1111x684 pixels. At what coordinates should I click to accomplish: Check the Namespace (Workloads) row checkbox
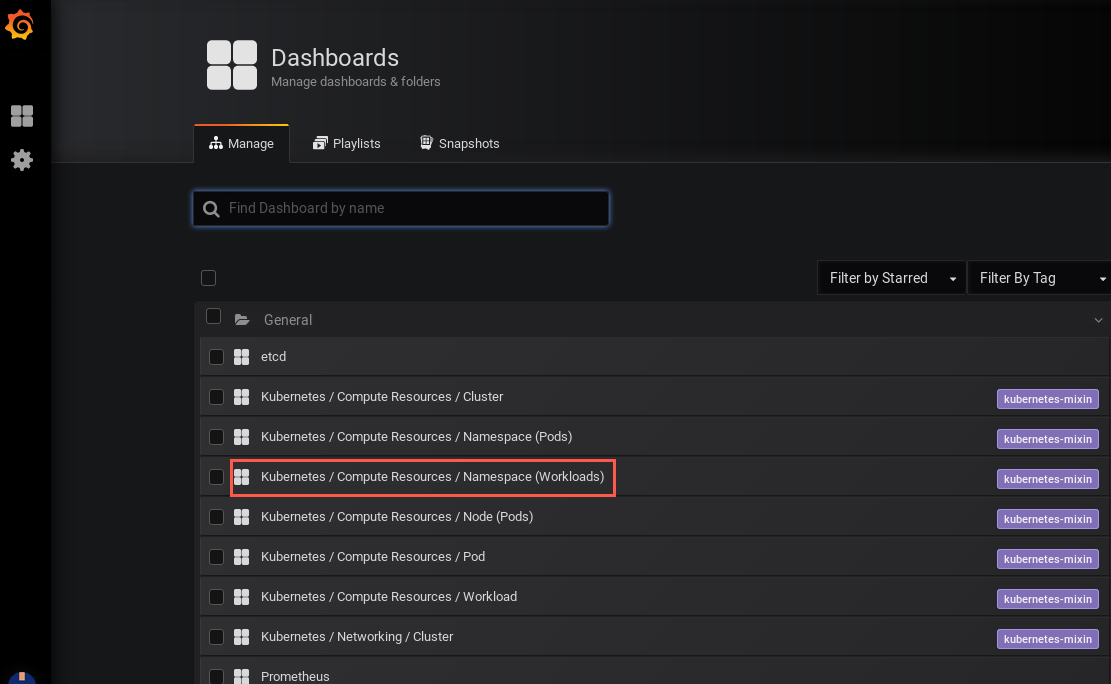217,477
